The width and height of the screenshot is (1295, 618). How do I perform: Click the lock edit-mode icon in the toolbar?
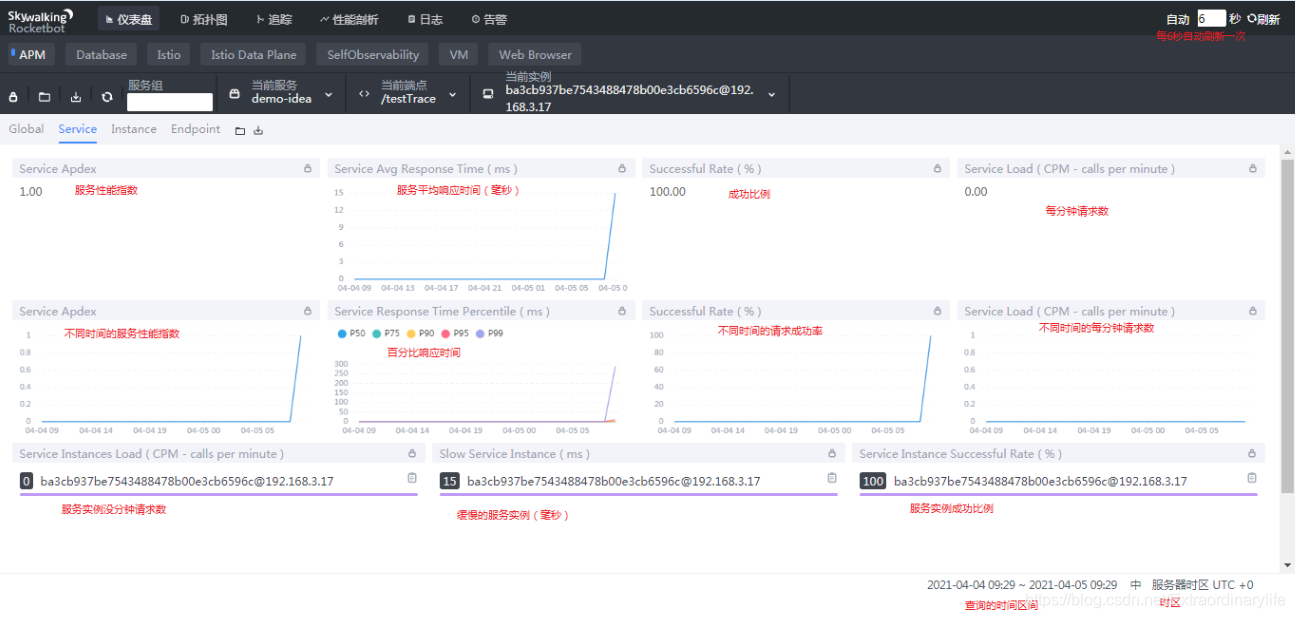(14, 97)
